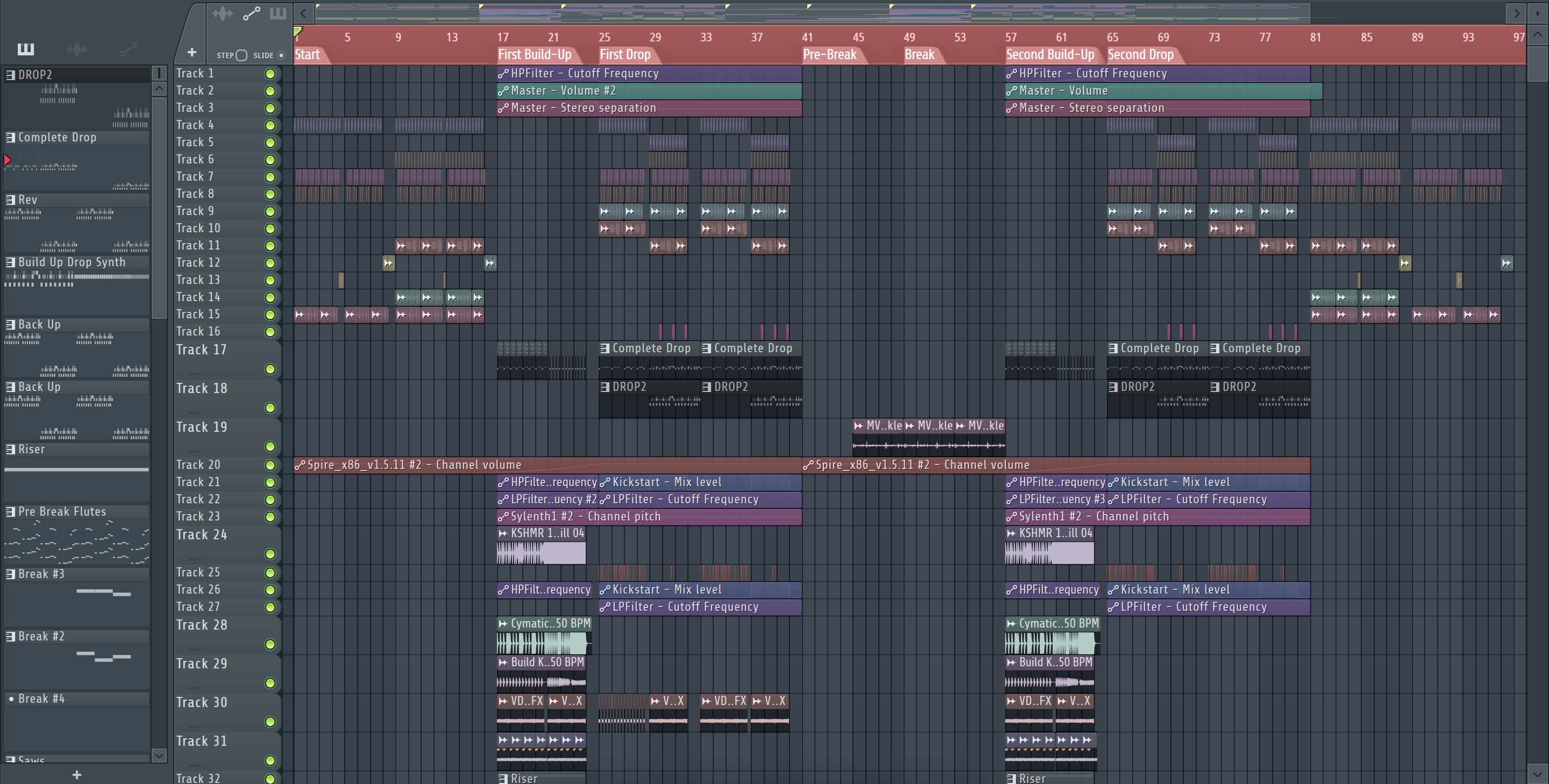Click the playlist overview minimap strip

click(812, 13)
